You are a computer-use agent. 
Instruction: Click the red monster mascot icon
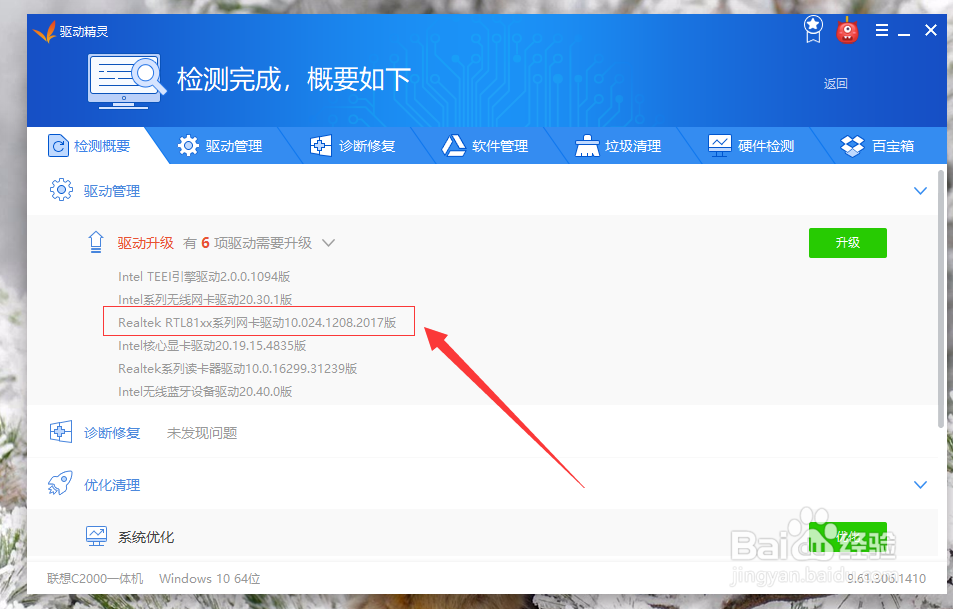pyautogui.click(x=847, y=30)
